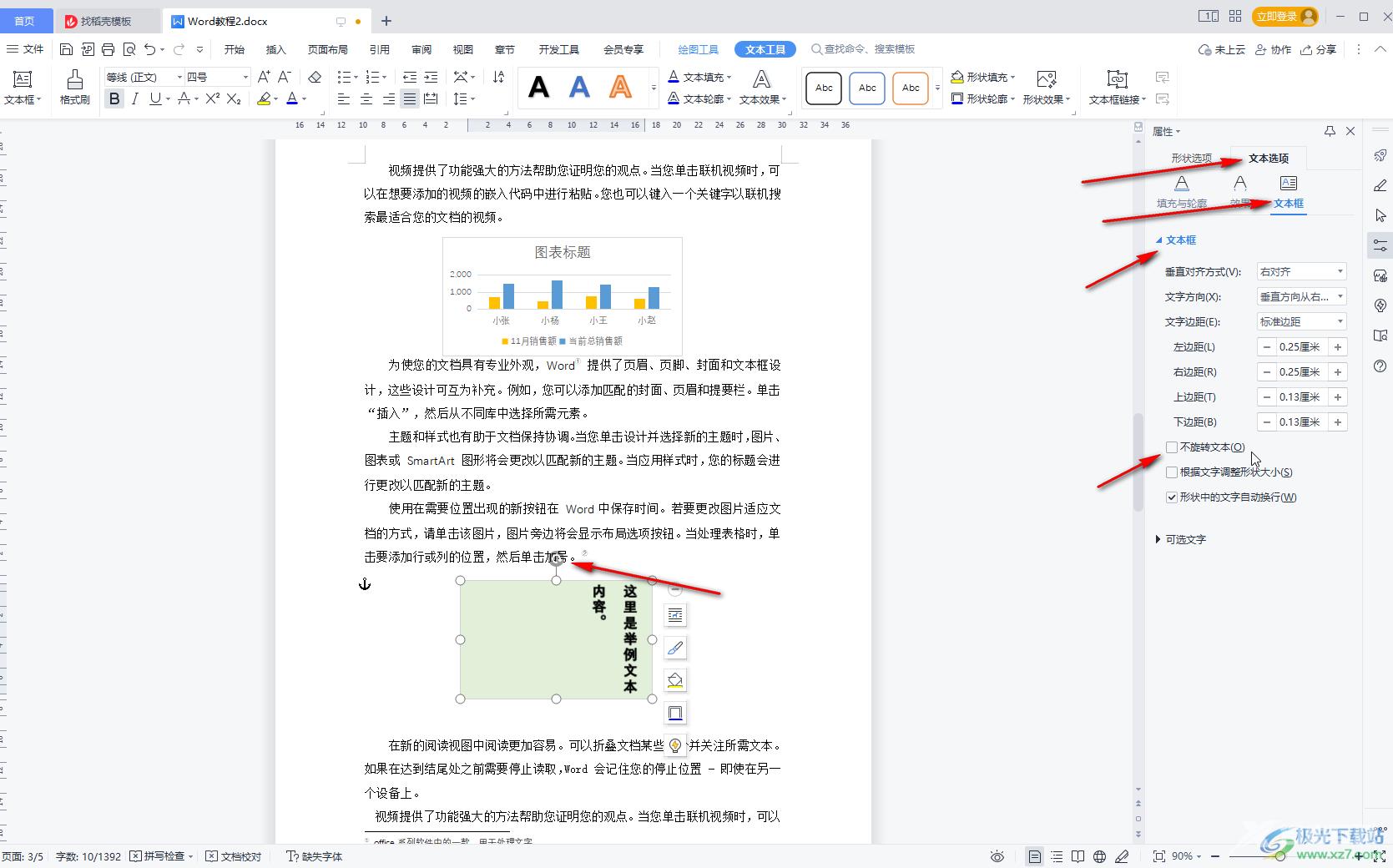Increase left margin (左边距) value
The width and height of the screenshot is (1393, 868).
pos(1338,347)
